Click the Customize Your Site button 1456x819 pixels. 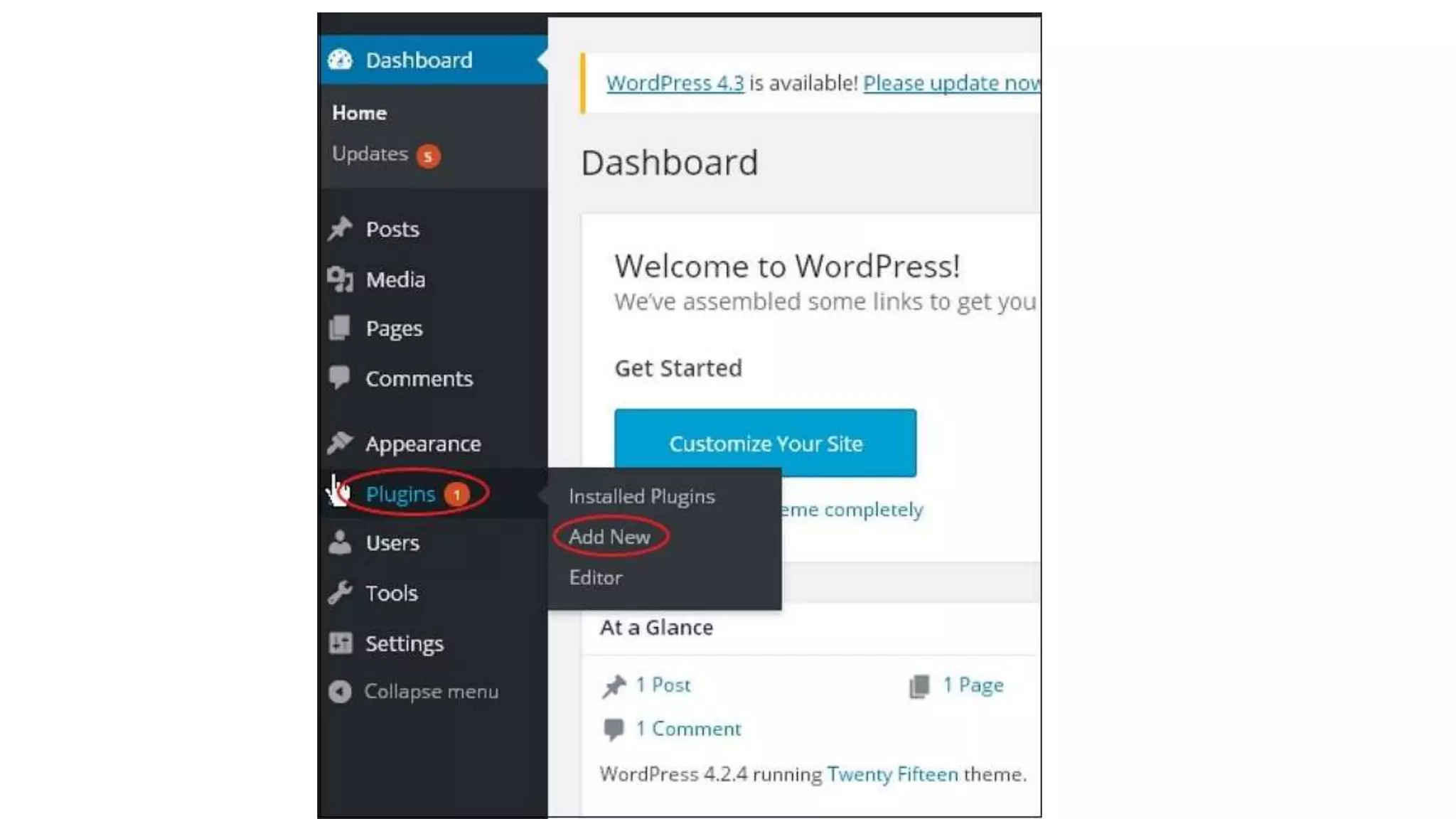pos(765,443)
